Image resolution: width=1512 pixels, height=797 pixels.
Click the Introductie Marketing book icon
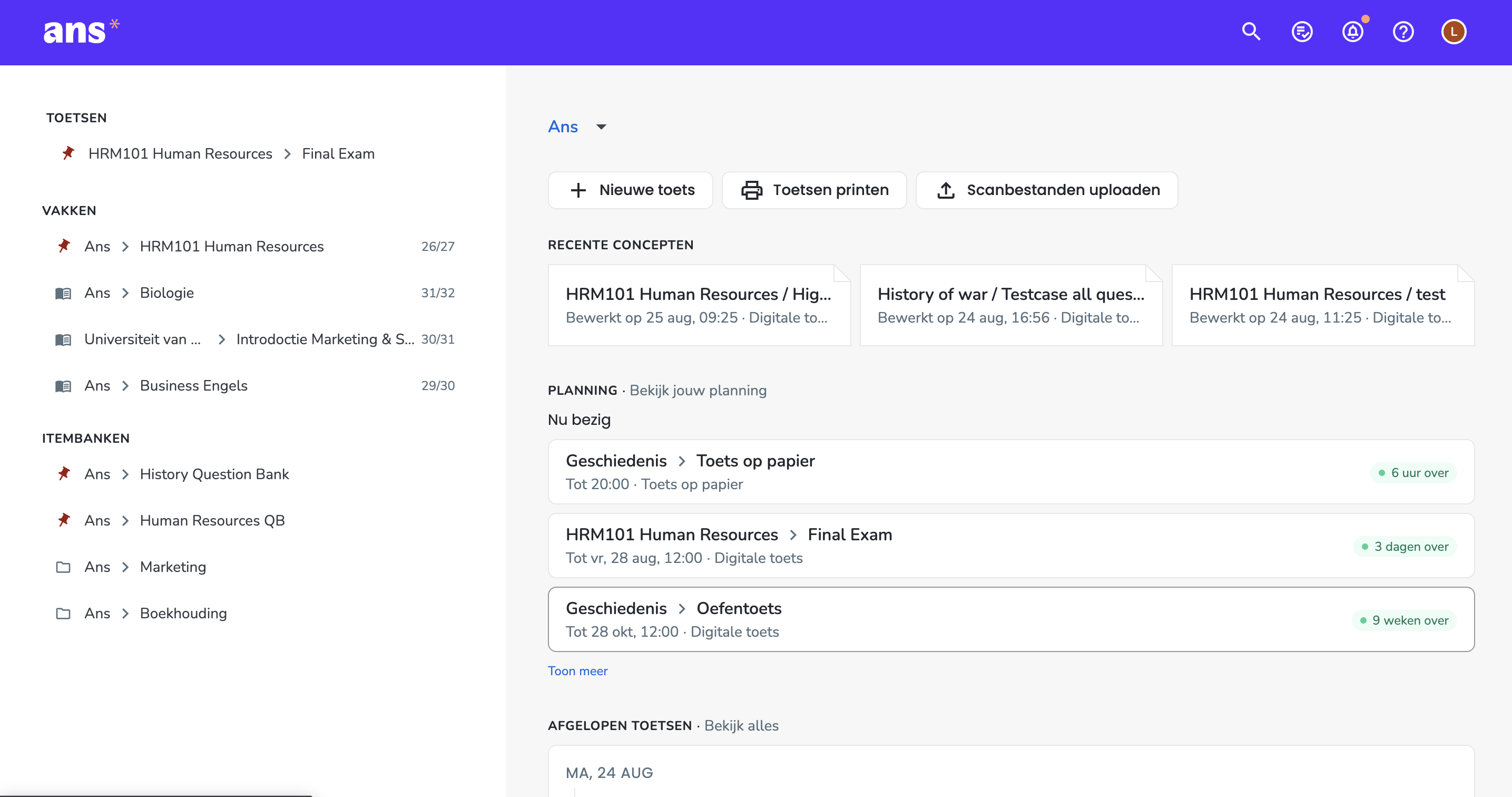click(x=63, y=339)
